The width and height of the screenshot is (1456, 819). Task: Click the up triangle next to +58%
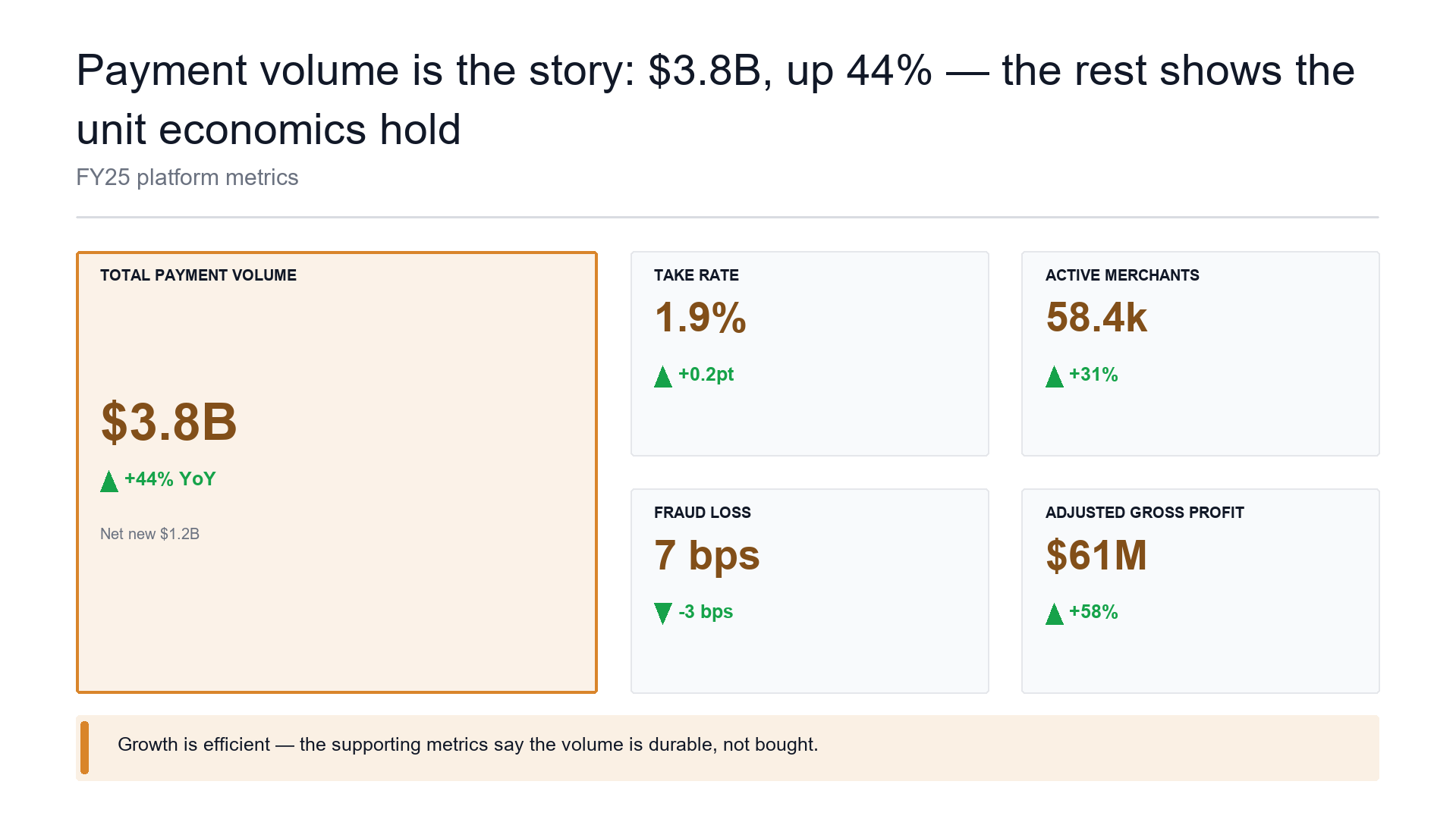coord(1055,614)
